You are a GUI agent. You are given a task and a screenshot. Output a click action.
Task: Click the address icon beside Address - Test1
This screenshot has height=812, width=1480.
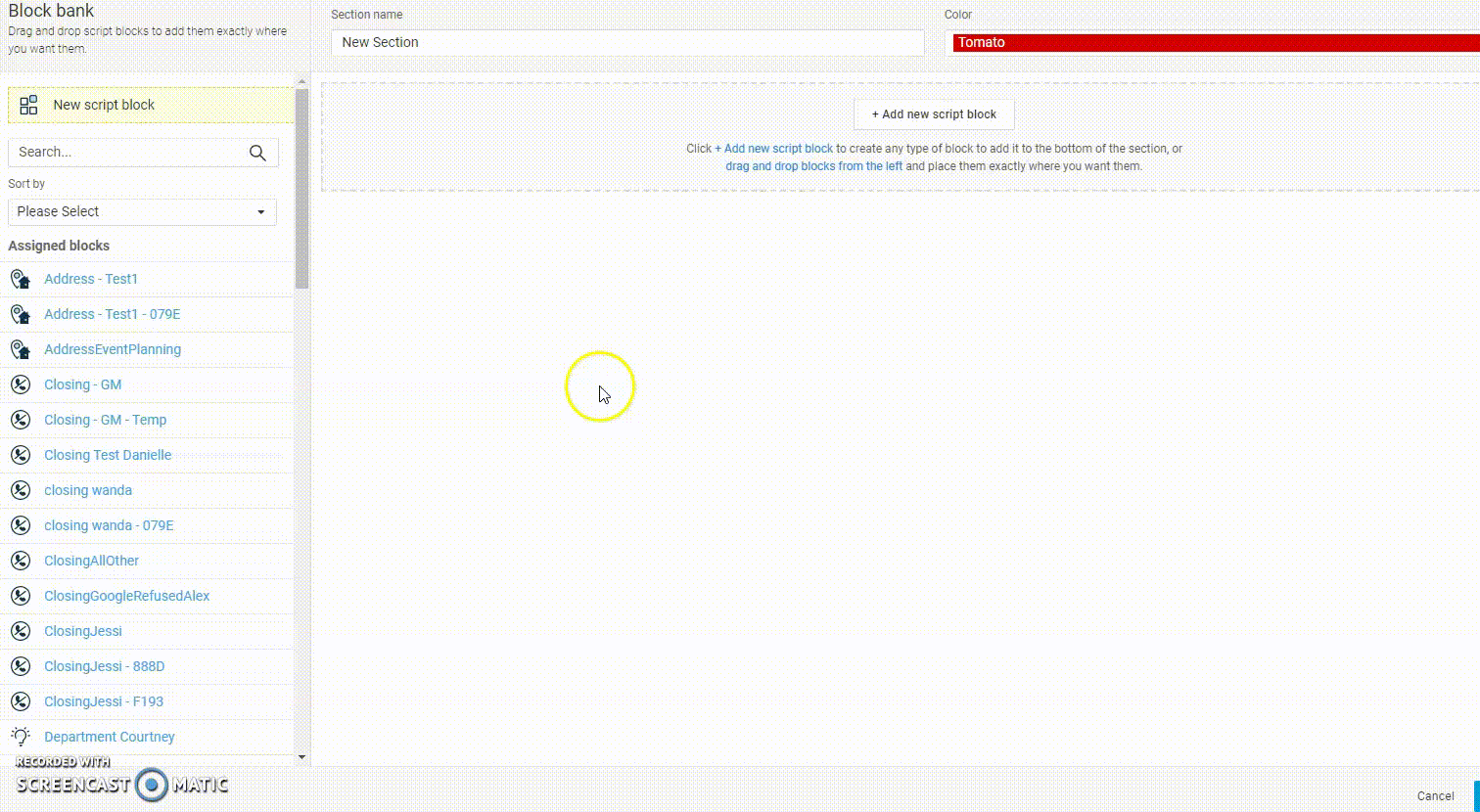click(20, 280)
